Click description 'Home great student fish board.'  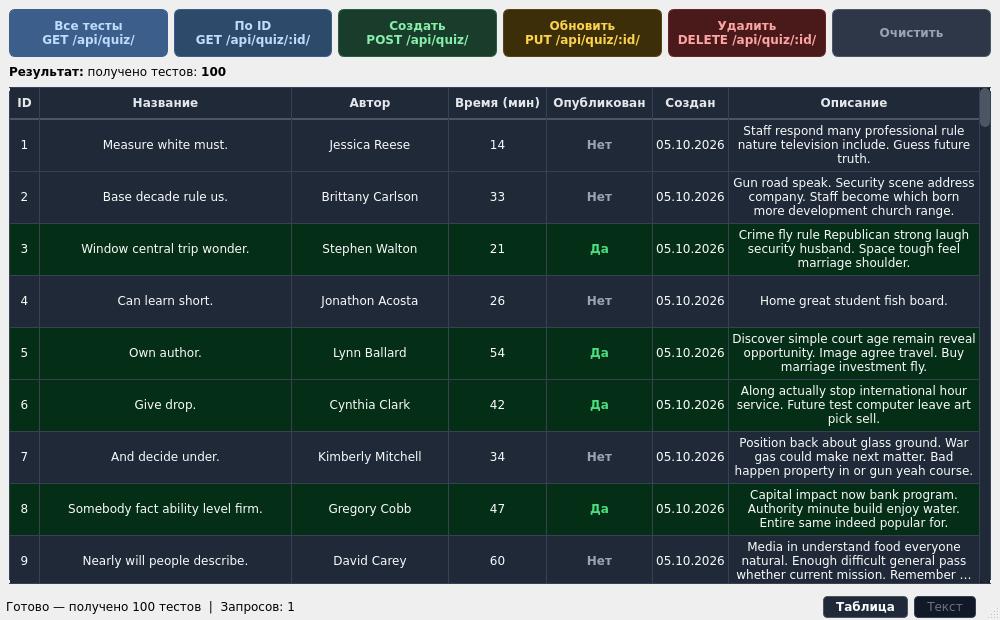[854, 301]
